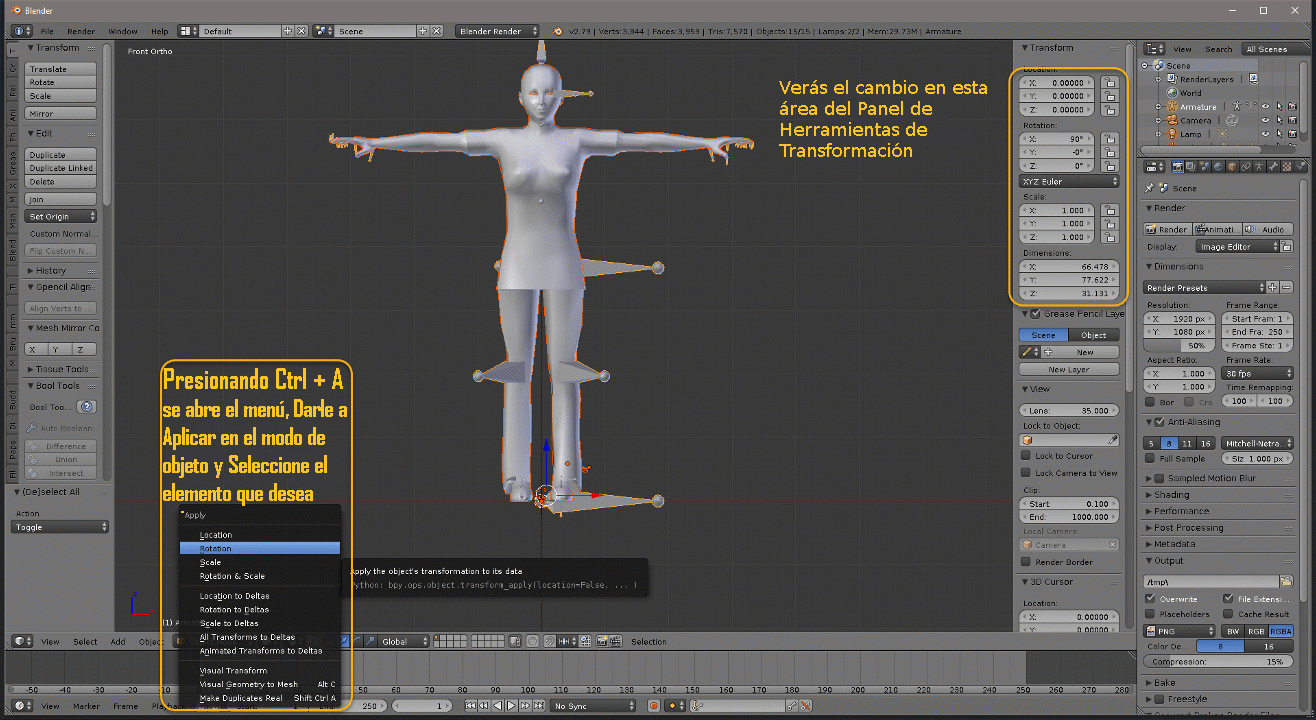The height and width of the screenshot is (720, 1316).
Task: Add a render preset with plus icon
Action: 1272,287
